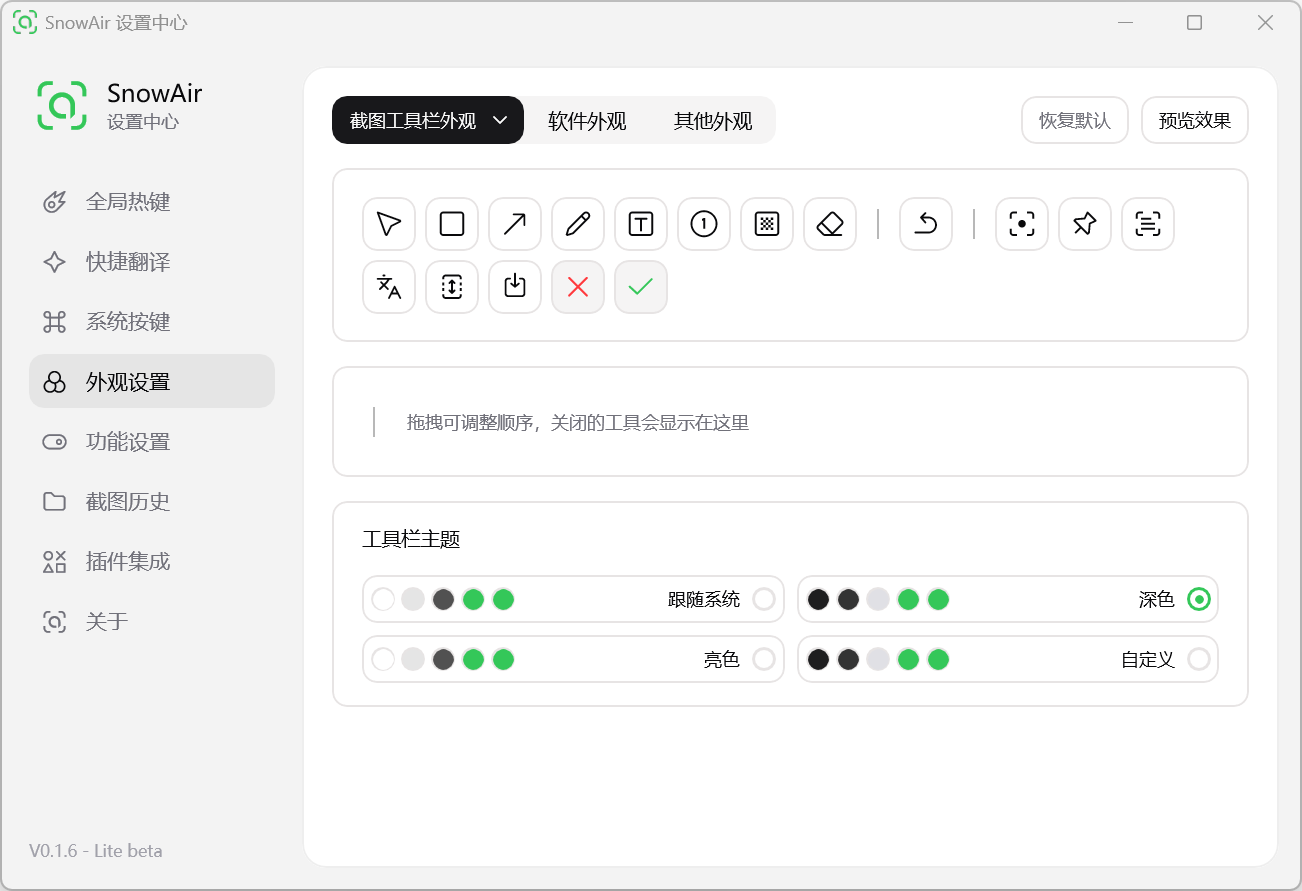Click the pin screenshot icon
This screenshot has width=1302, height=891.
[x=1085, y=224]
